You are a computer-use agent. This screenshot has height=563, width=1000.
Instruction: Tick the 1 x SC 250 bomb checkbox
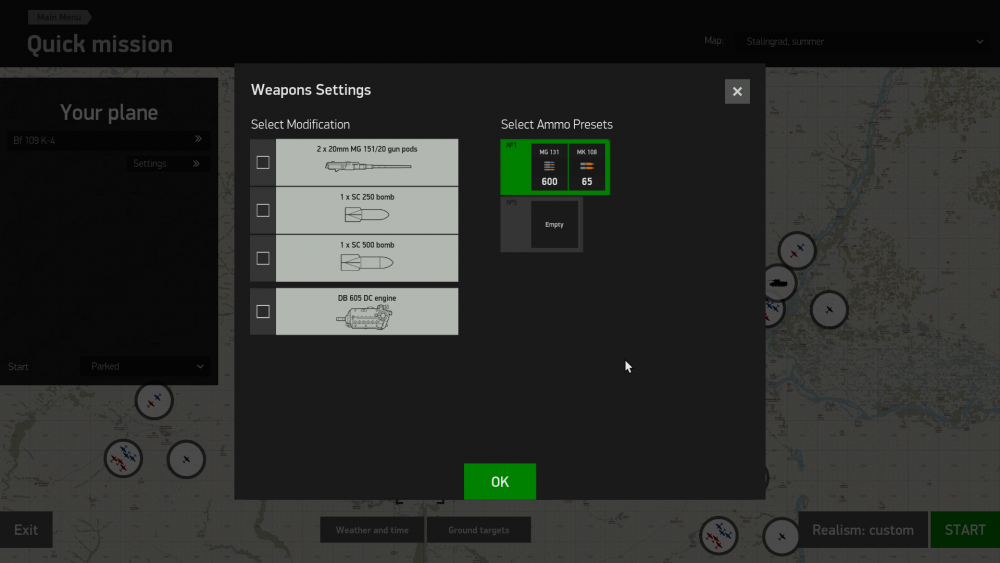pyautogui.click(x=263, y=210)
